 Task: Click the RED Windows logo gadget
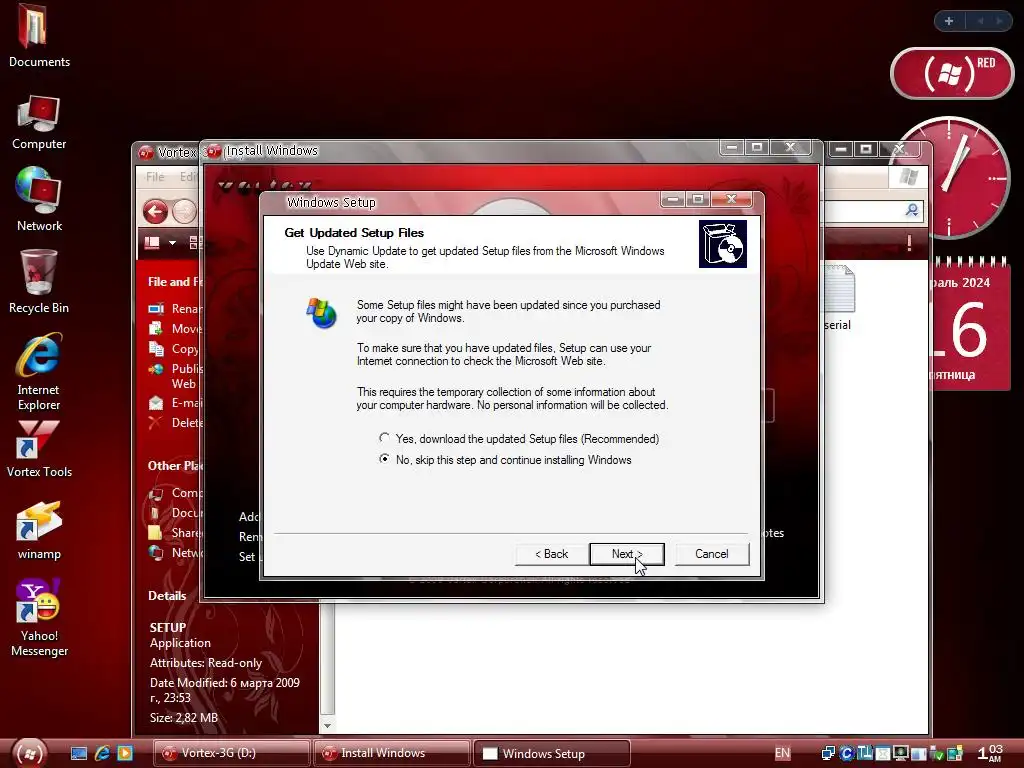[x=952, y=73]
